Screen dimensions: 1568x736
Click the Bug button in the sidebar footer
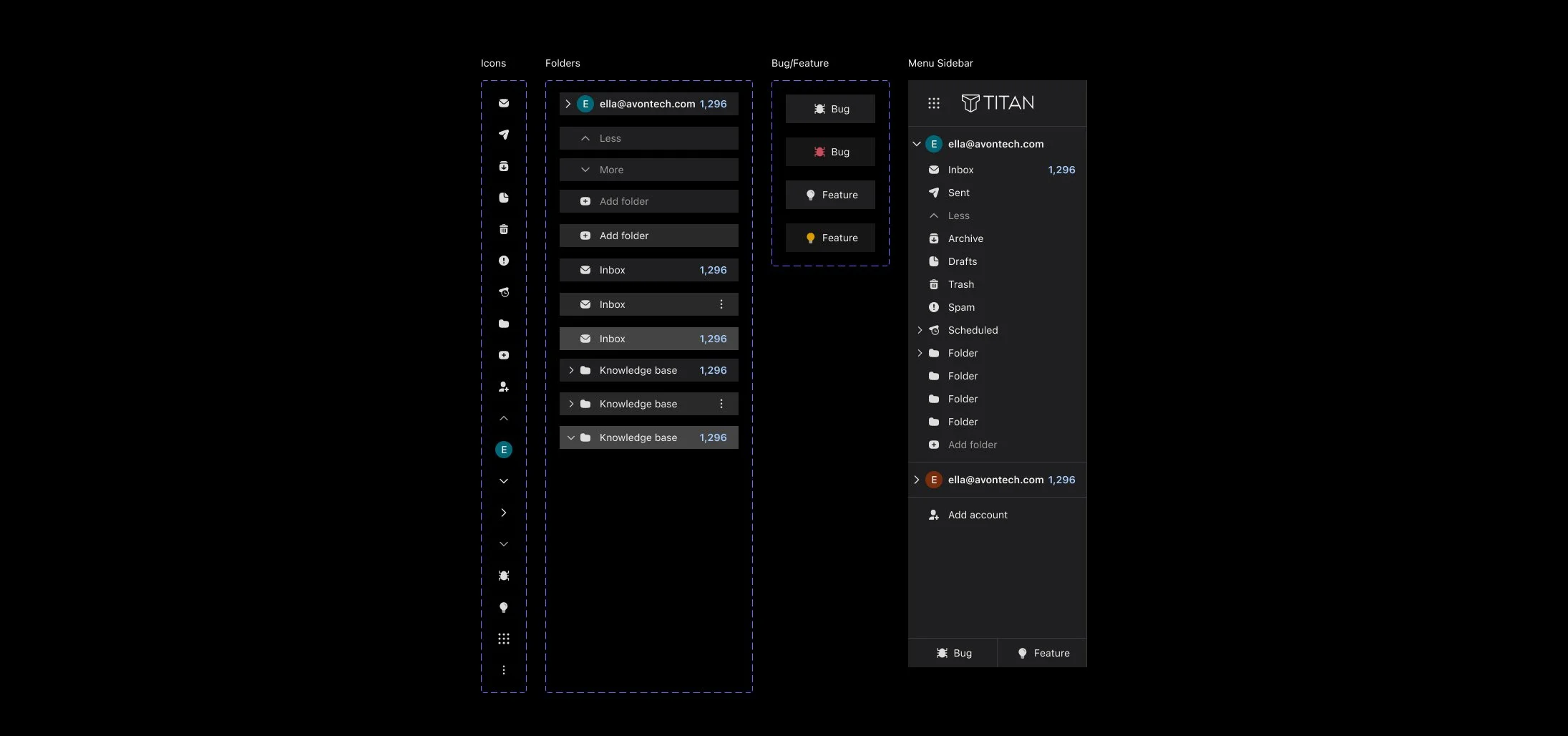click(x=953, y=652)
